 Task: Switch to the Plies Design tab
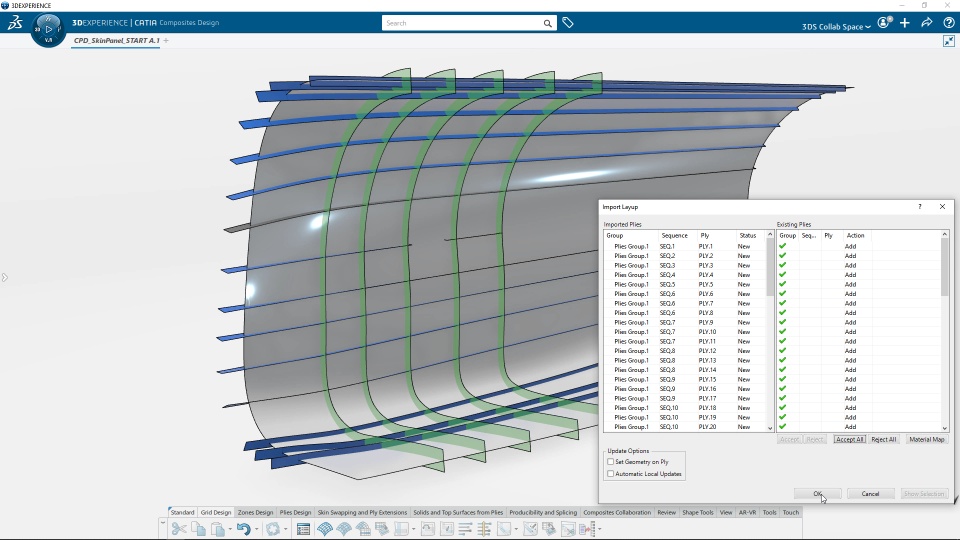[295, 512]
